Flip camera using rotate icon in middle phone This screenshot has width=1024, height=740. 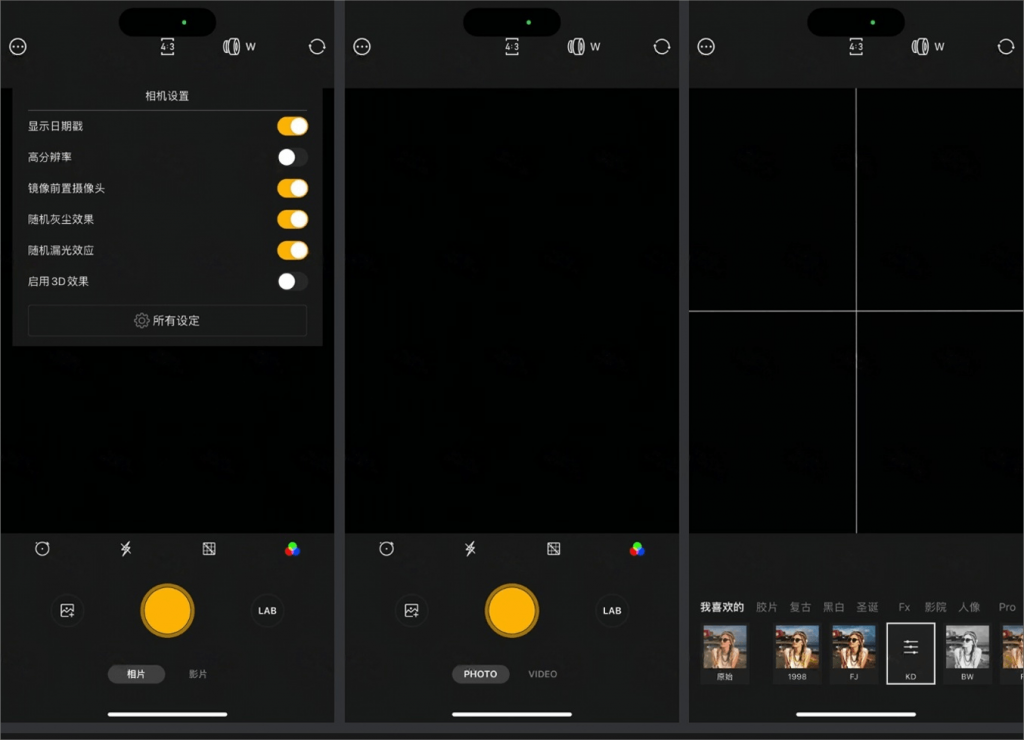pyautogui.click(x=662, y=46)
